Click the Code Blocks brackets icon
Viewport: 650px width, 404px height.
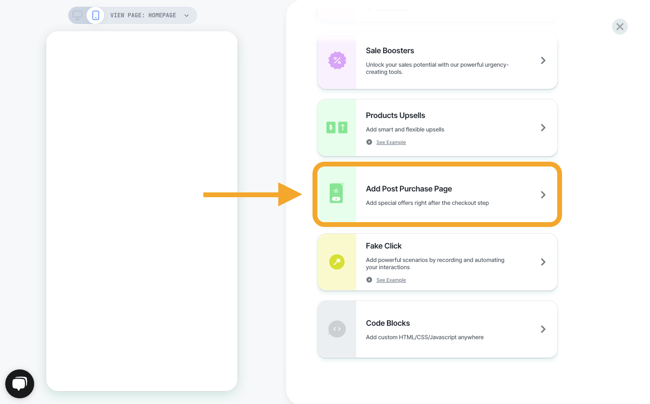coord(337,329)
